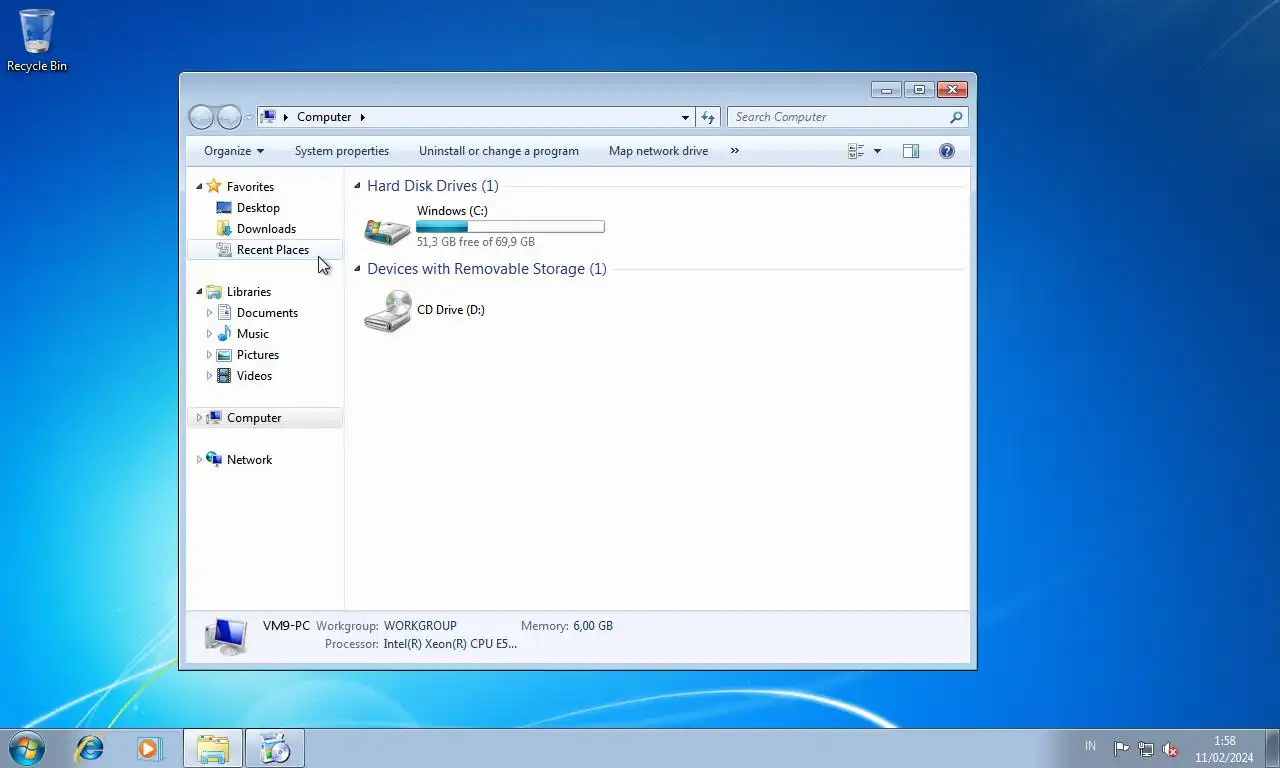Open the Videos library
This screenshot has width=1280, height=768.
[254, 376]
